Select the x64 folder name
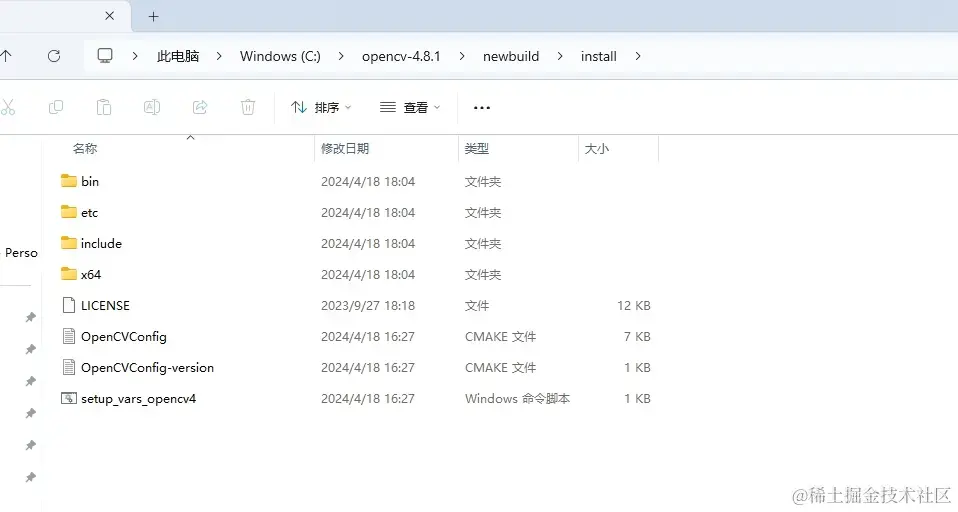958x512 pixels. [x=90, y=274]
